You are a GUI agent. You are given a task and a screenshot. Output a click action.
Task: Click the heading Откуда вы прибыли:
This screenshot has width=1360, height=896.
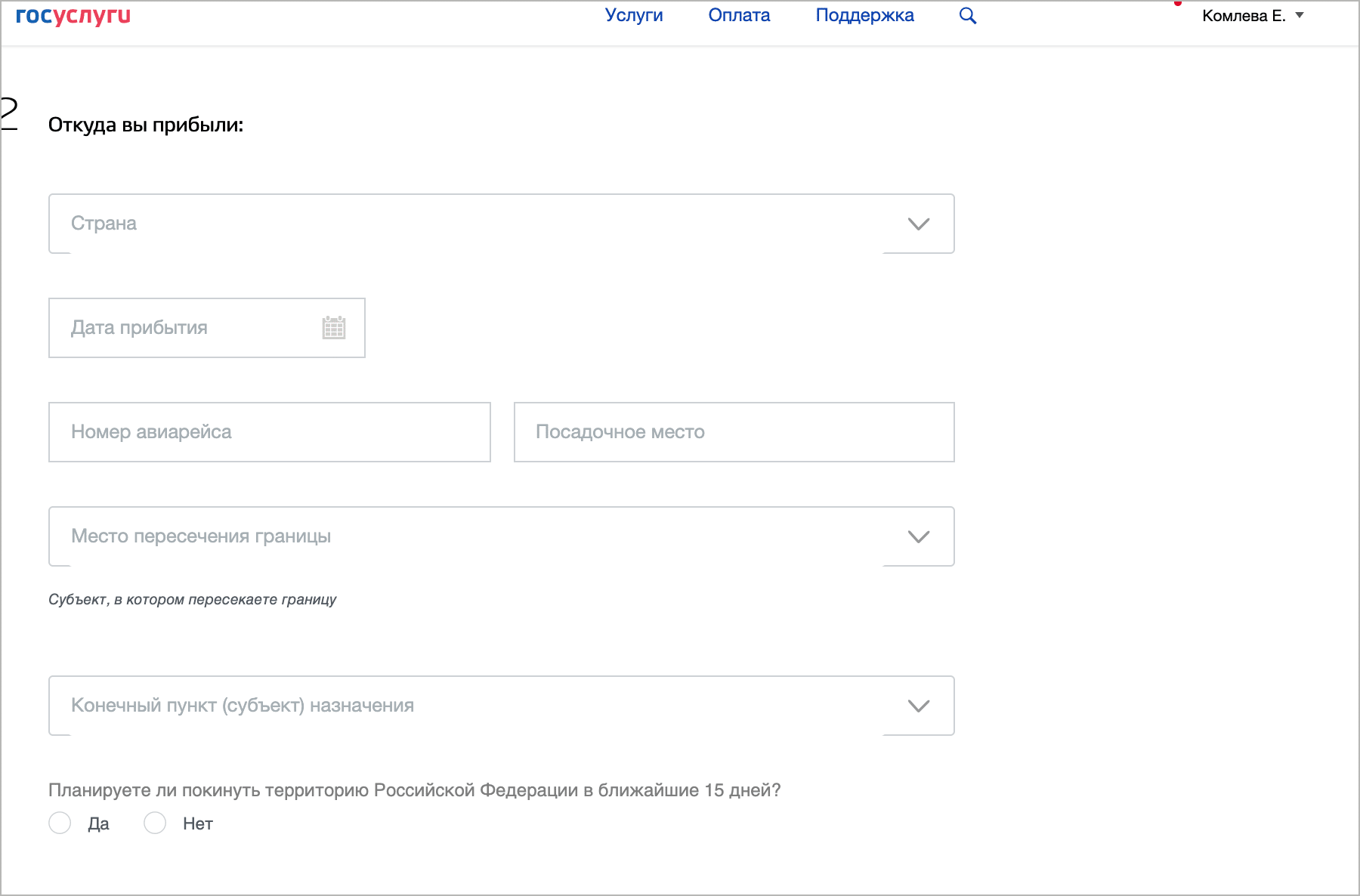[146, 125]
